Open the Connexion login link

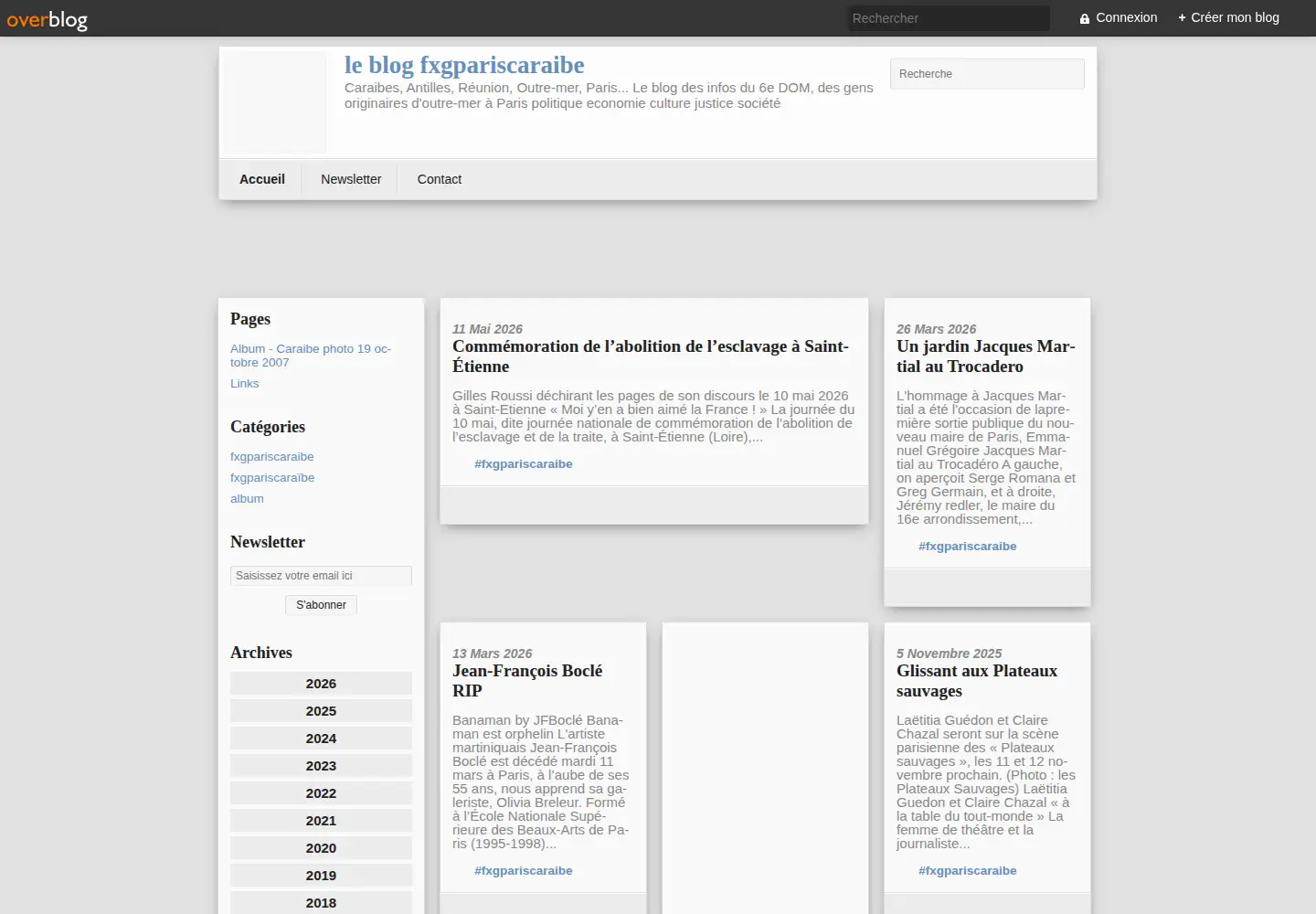(1126, 17)
